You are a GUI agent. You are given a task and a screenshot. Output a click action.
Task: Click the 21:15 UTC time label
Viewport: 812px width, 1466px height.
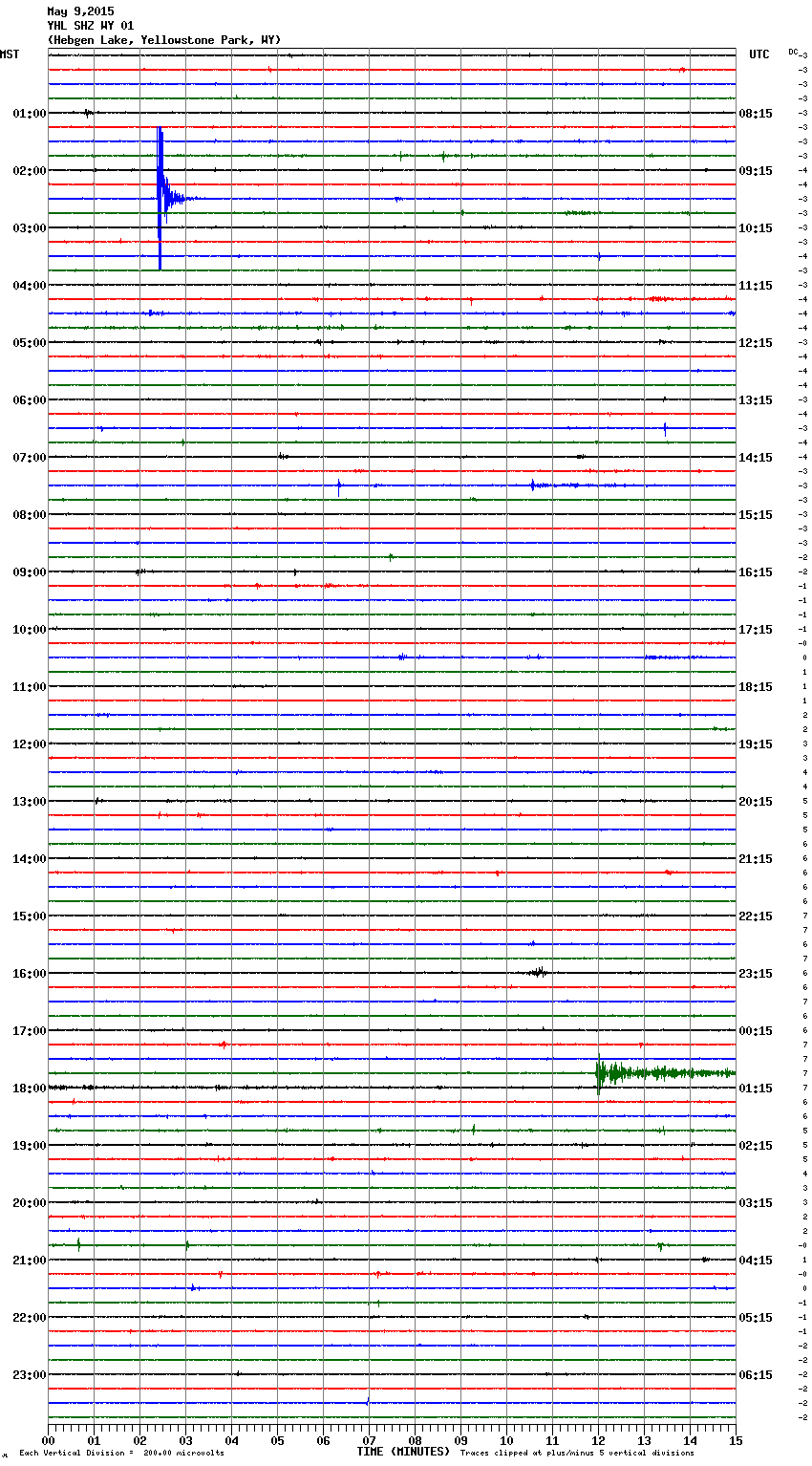click(756, 859)
